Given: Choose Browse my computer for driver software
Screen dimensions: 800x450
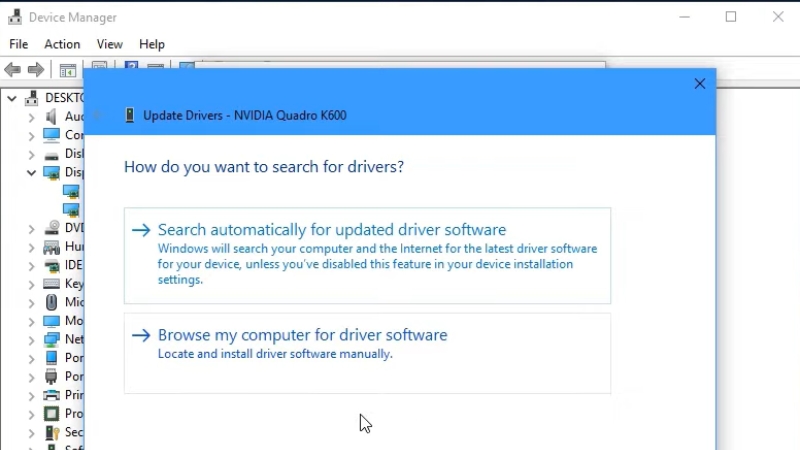Looking at the screenshot, I should [x=367, y=353].
